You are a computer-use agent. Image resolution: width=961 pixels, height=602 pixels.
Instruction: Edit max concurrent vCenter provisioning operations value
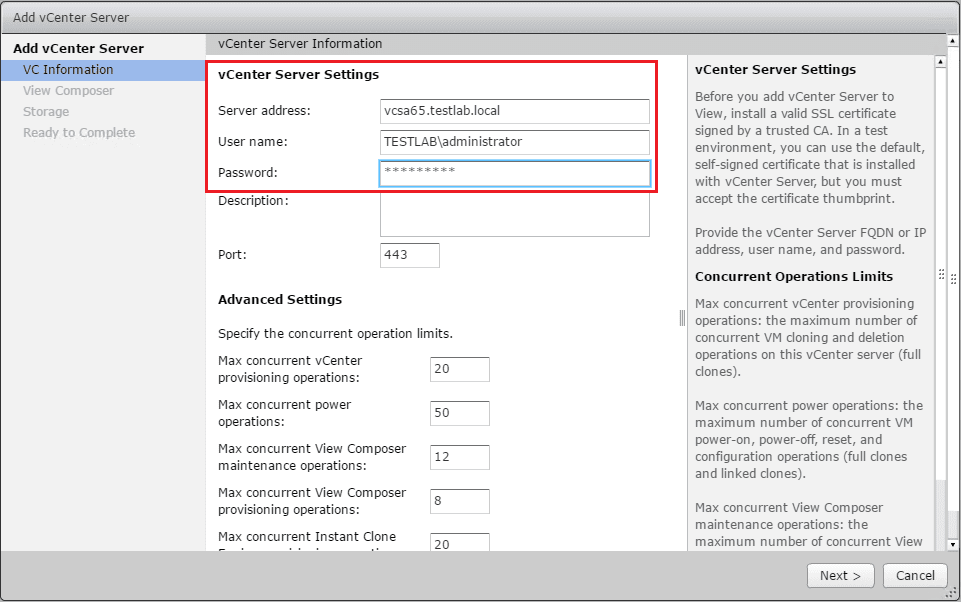coord(459,369)
